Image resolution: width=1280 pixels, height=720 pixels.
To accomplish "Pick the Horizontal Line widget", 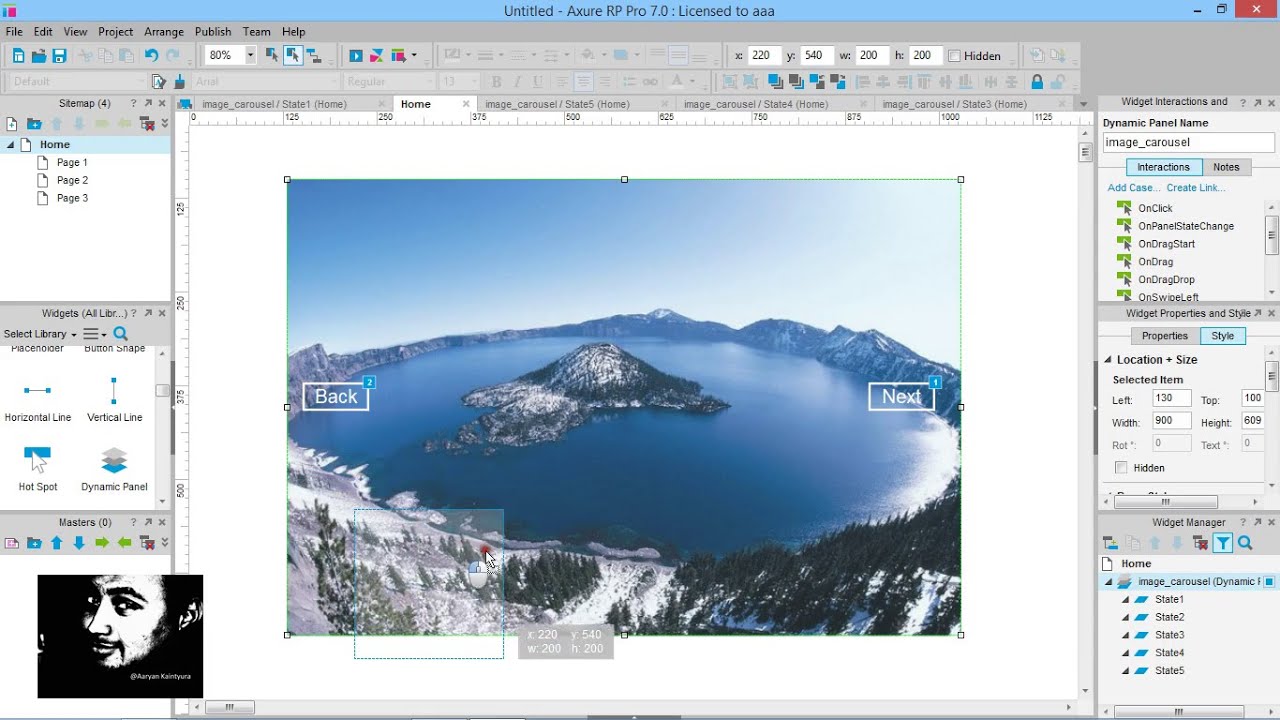I will pos(38,400).
